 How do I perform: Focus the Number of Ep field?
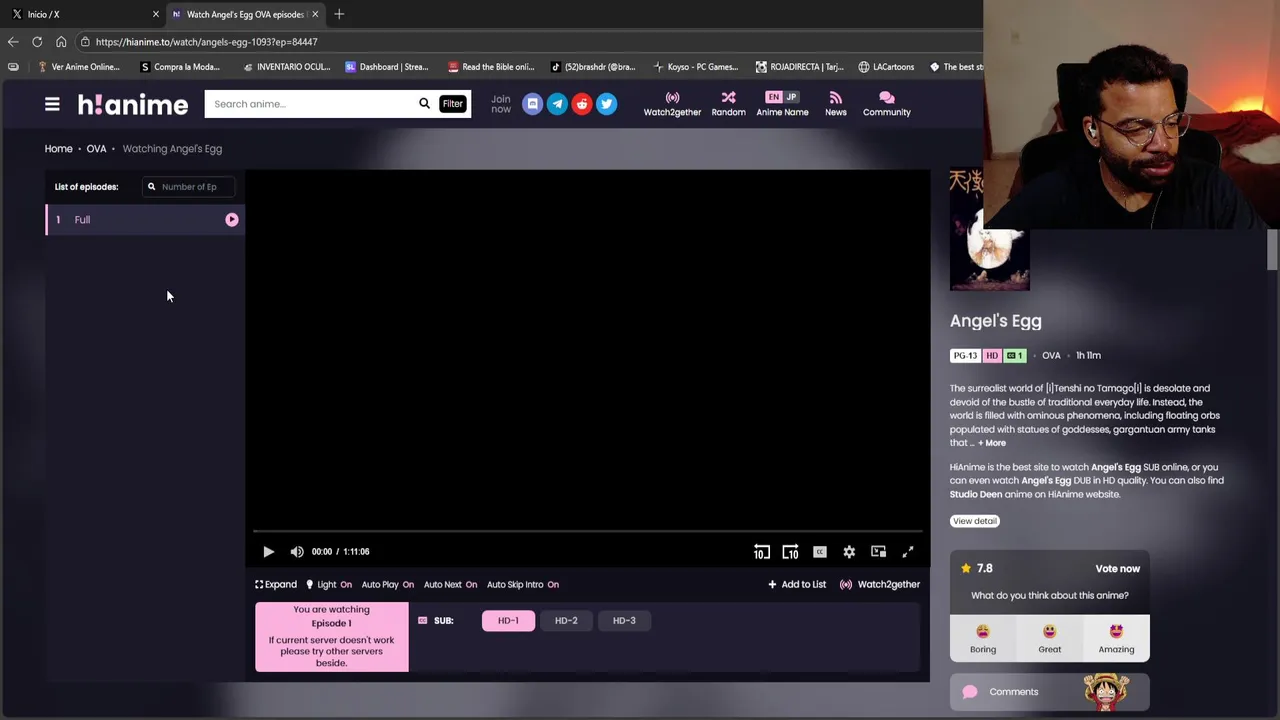tap(189, 187)
